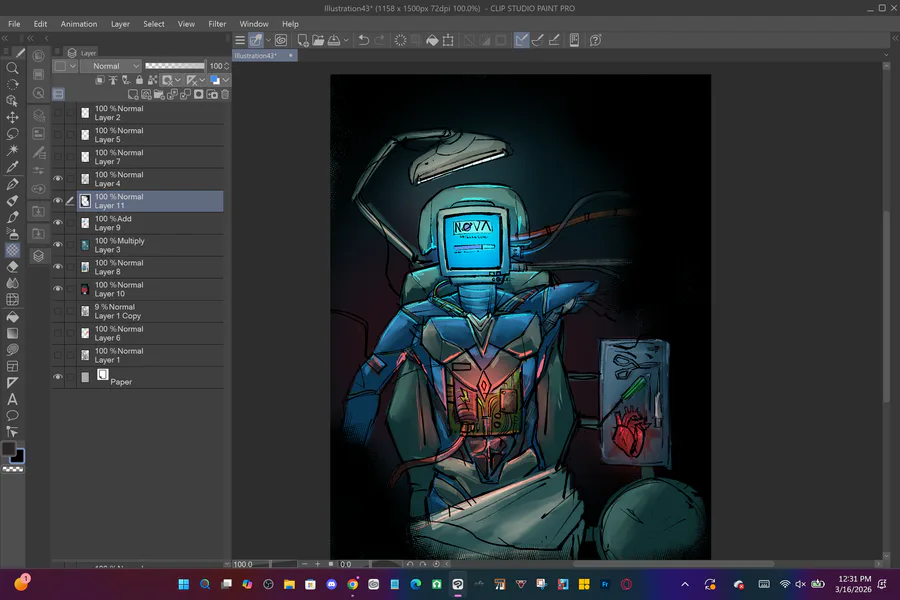The width and height of the screenshot is (900, 600).
Task: Select the Magnifying glass zoom tool
Action: click(x=12, y=68)
